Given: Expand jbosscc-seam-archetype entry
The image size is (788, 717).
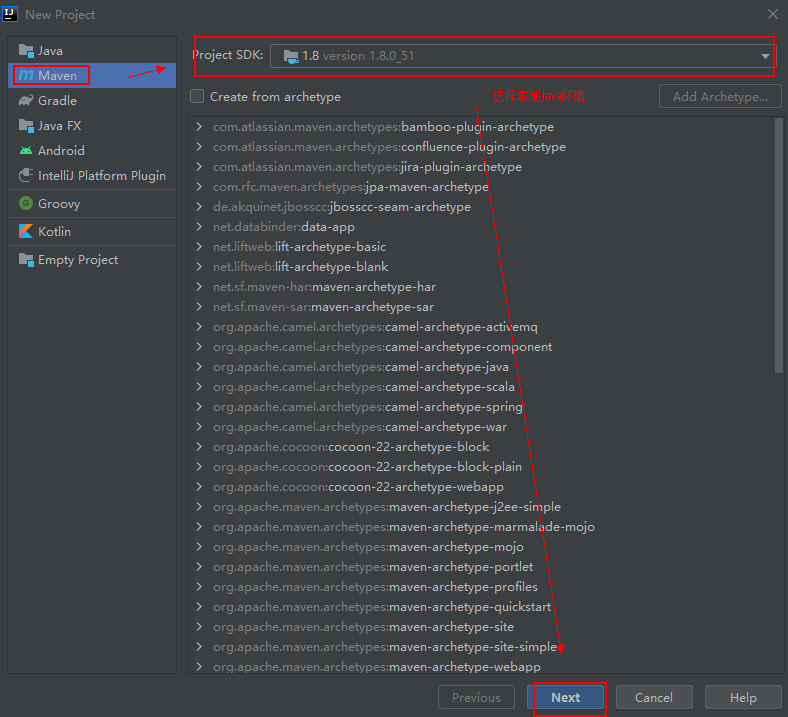Looking at the screenshot, I should pos(200,207).
